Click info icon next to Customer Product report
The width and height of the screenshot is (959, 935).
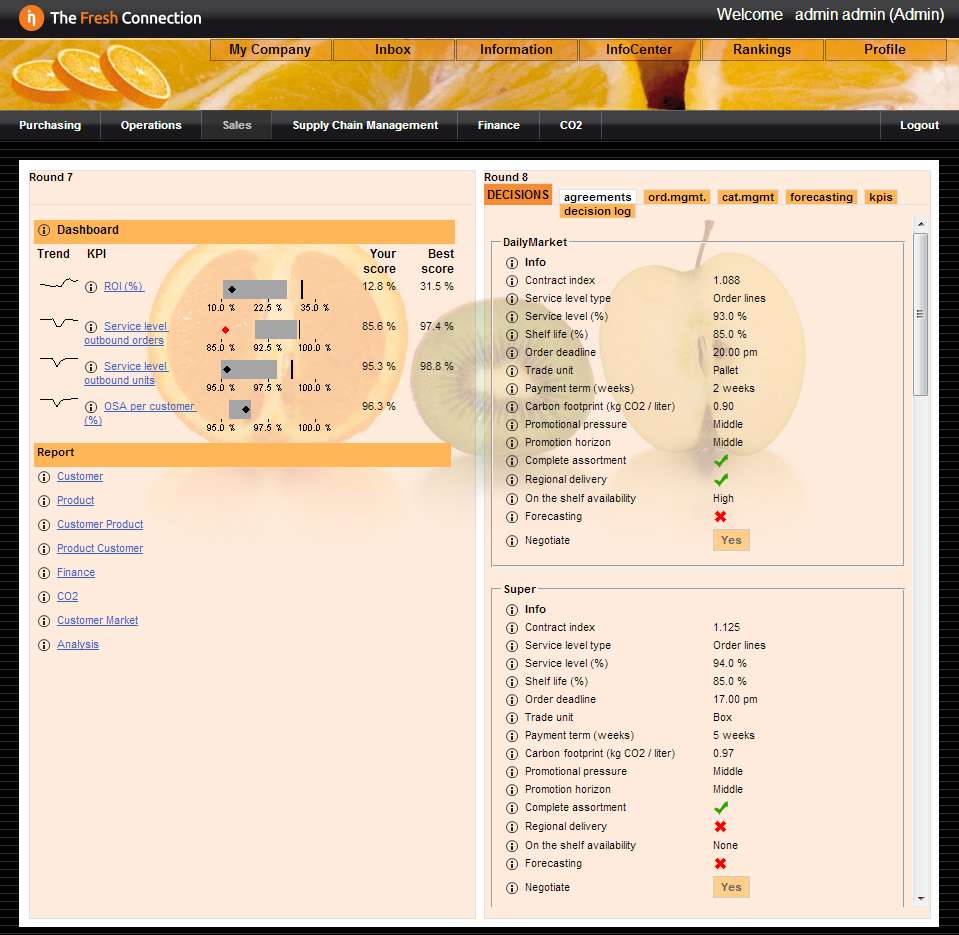44,525
